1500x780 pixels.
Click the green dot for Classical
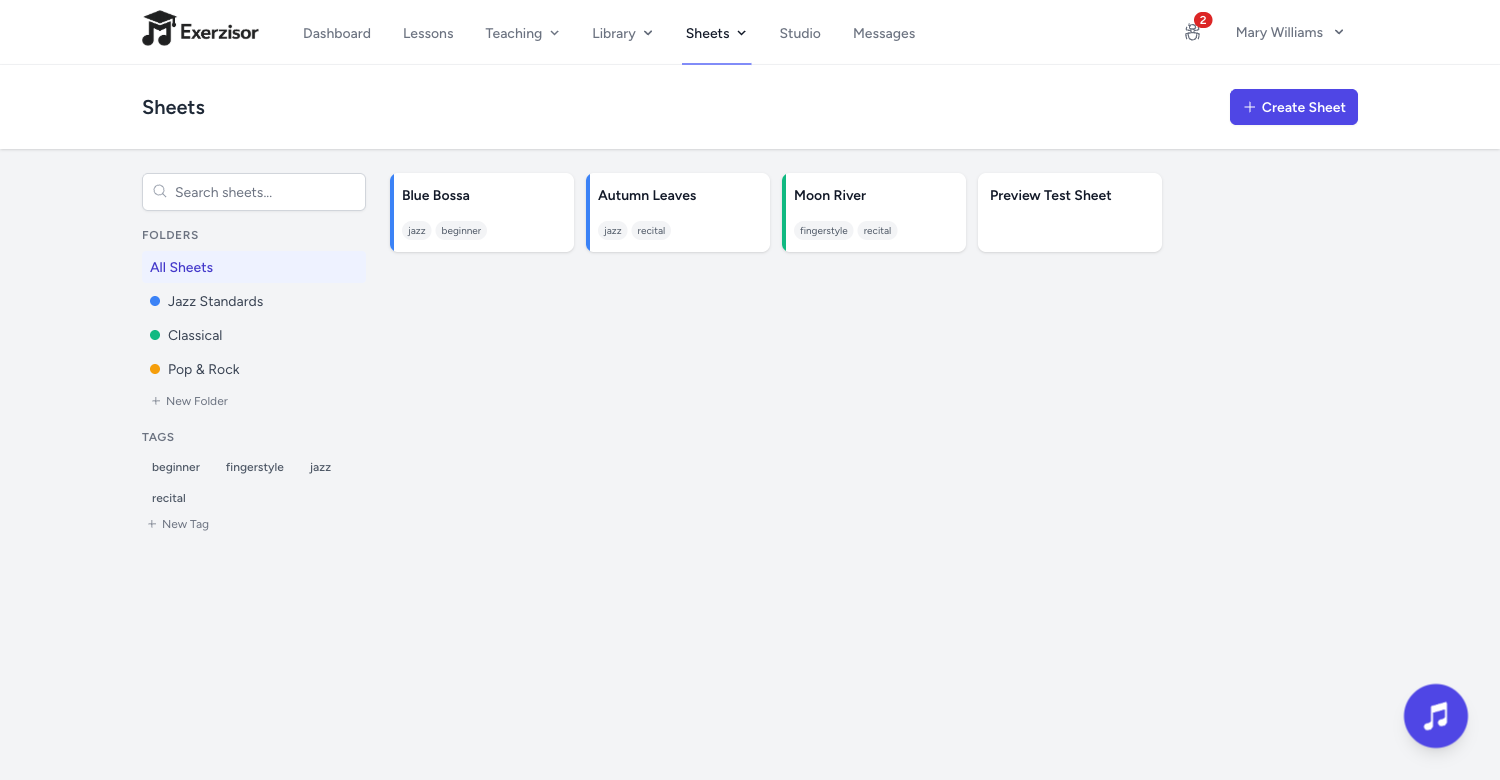coord(155,335)
